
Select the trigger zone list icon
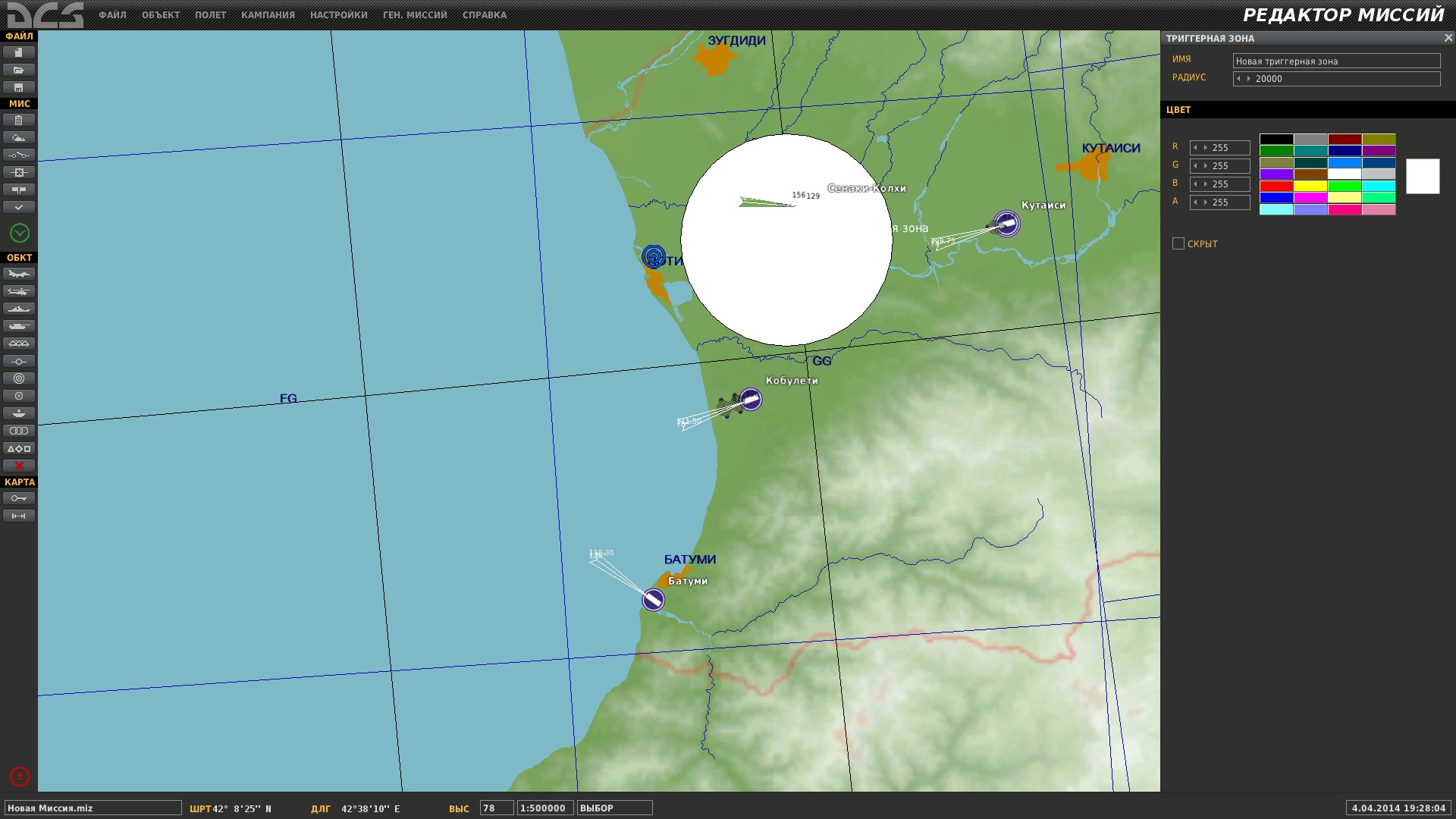19,396
